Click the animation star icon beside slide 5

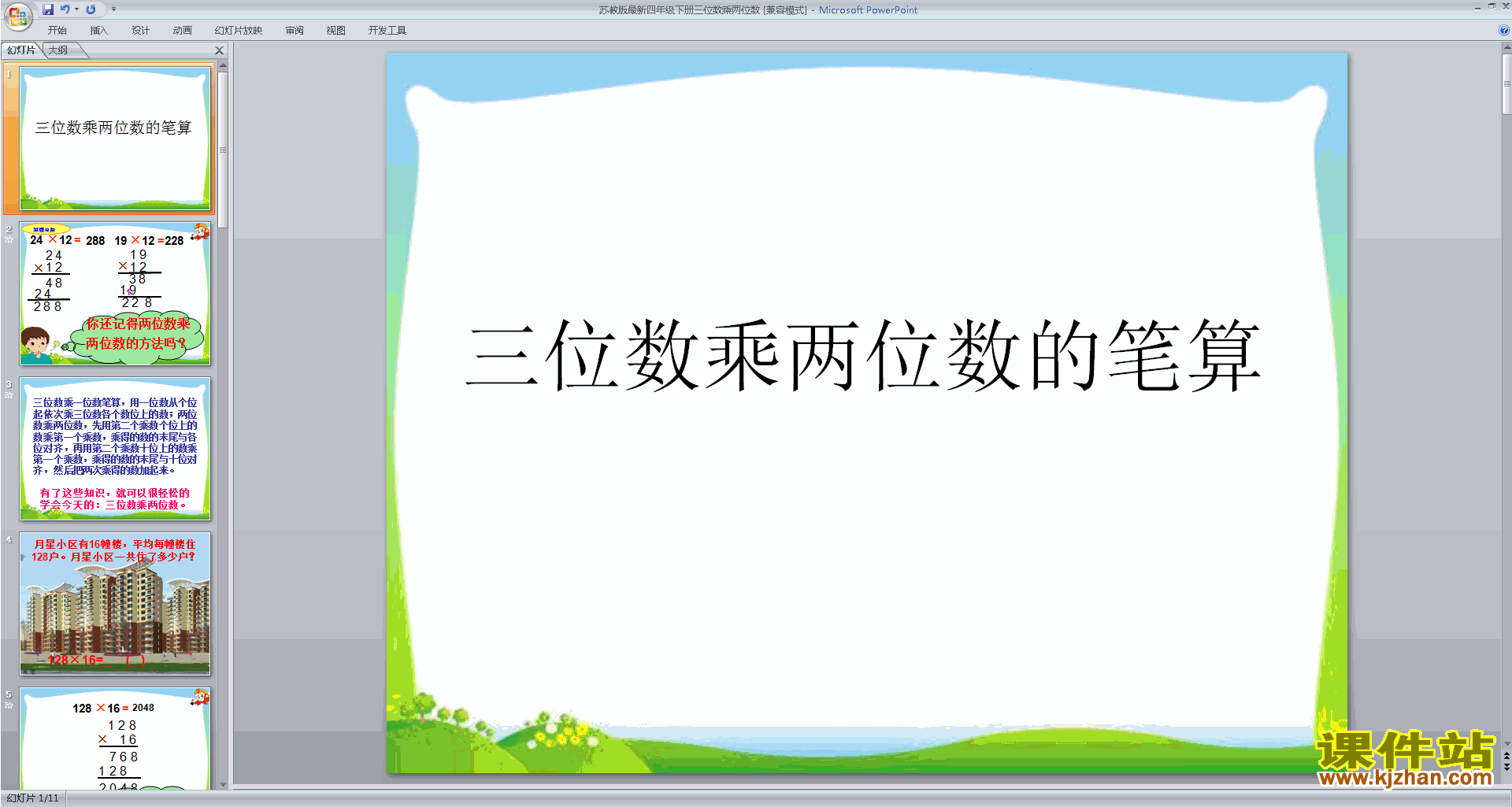[x=9, y=705]
